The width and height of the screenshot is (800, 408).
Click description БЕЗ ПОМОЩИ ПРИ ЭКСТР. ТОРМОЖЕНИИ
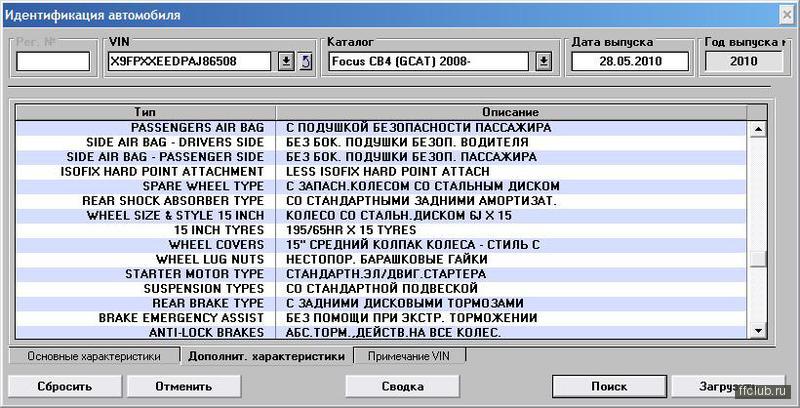[x=411, y=318]
